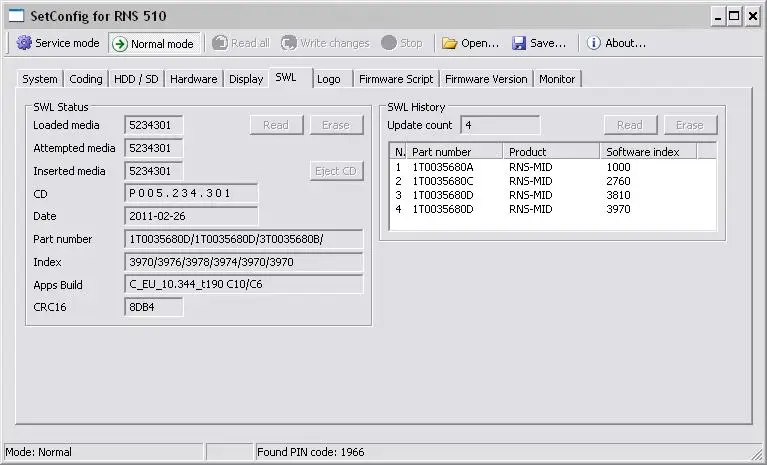Click the Date field 2011-02-26
This screenshot has width=767, height=465.
191,216
